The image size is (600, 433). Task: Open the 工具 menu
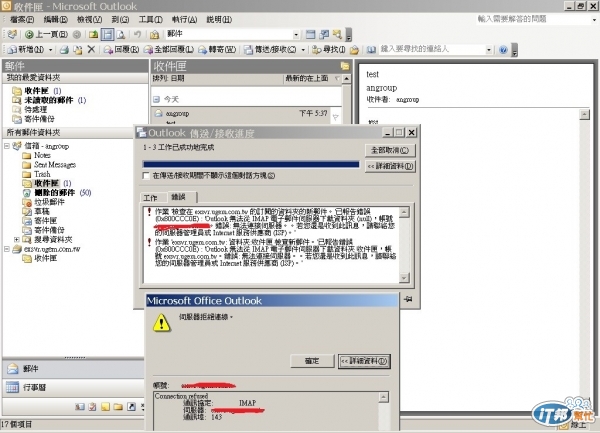(150, 19)
